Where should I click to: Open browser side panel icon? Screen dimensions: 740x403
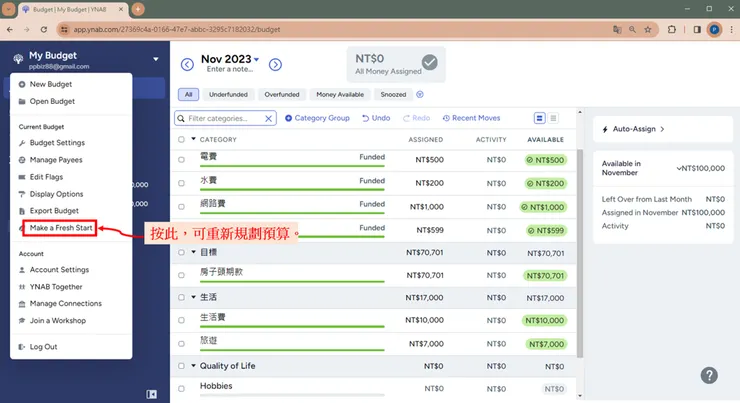coord(697,29)
